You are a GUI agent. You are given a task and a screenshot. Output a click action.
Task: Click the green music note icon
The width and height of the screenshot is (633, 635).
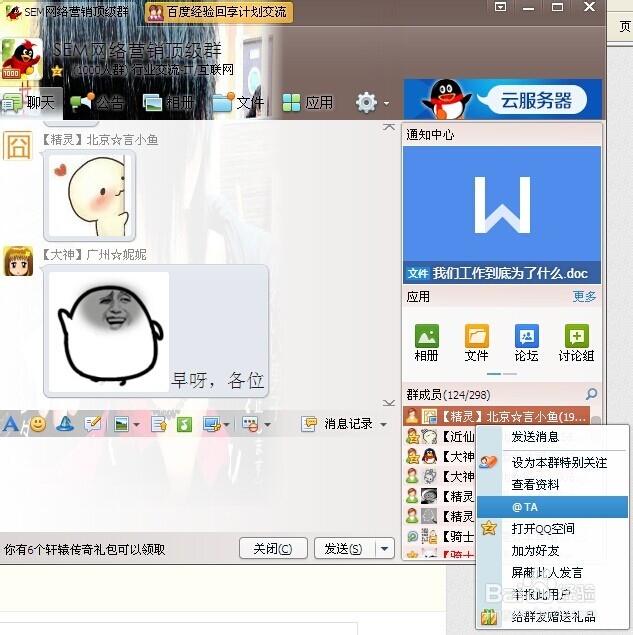click(184, 424)
